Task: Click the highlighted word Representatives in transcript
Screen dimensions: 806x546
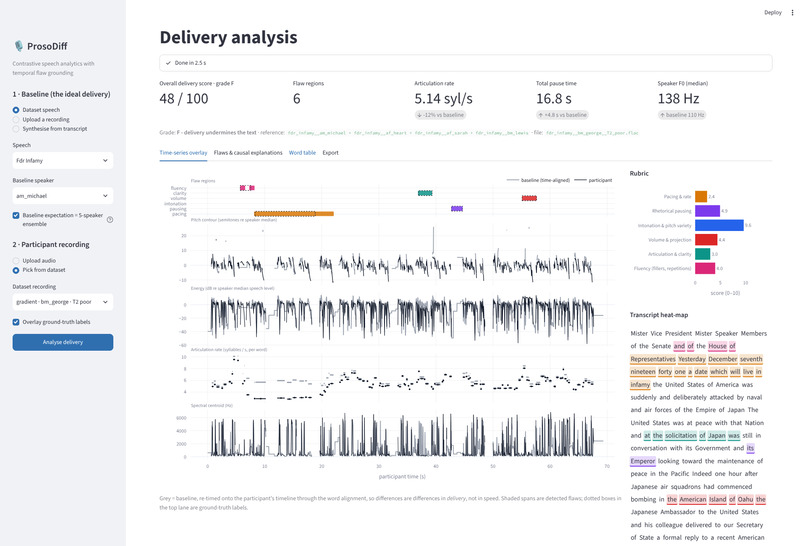Action: (653, 359)
